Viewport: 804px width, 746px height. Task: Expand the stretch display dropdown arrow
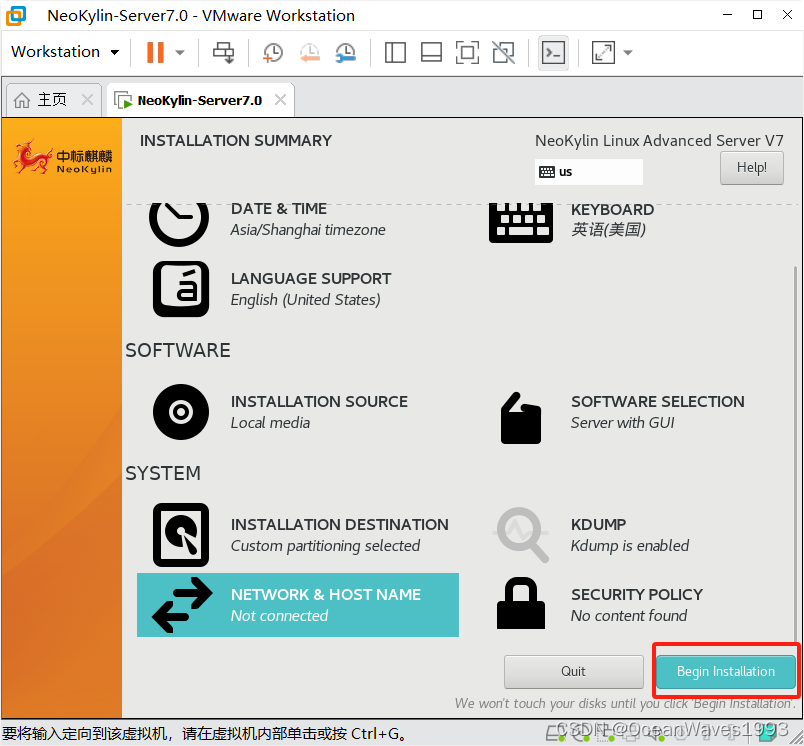click(628, 52)
